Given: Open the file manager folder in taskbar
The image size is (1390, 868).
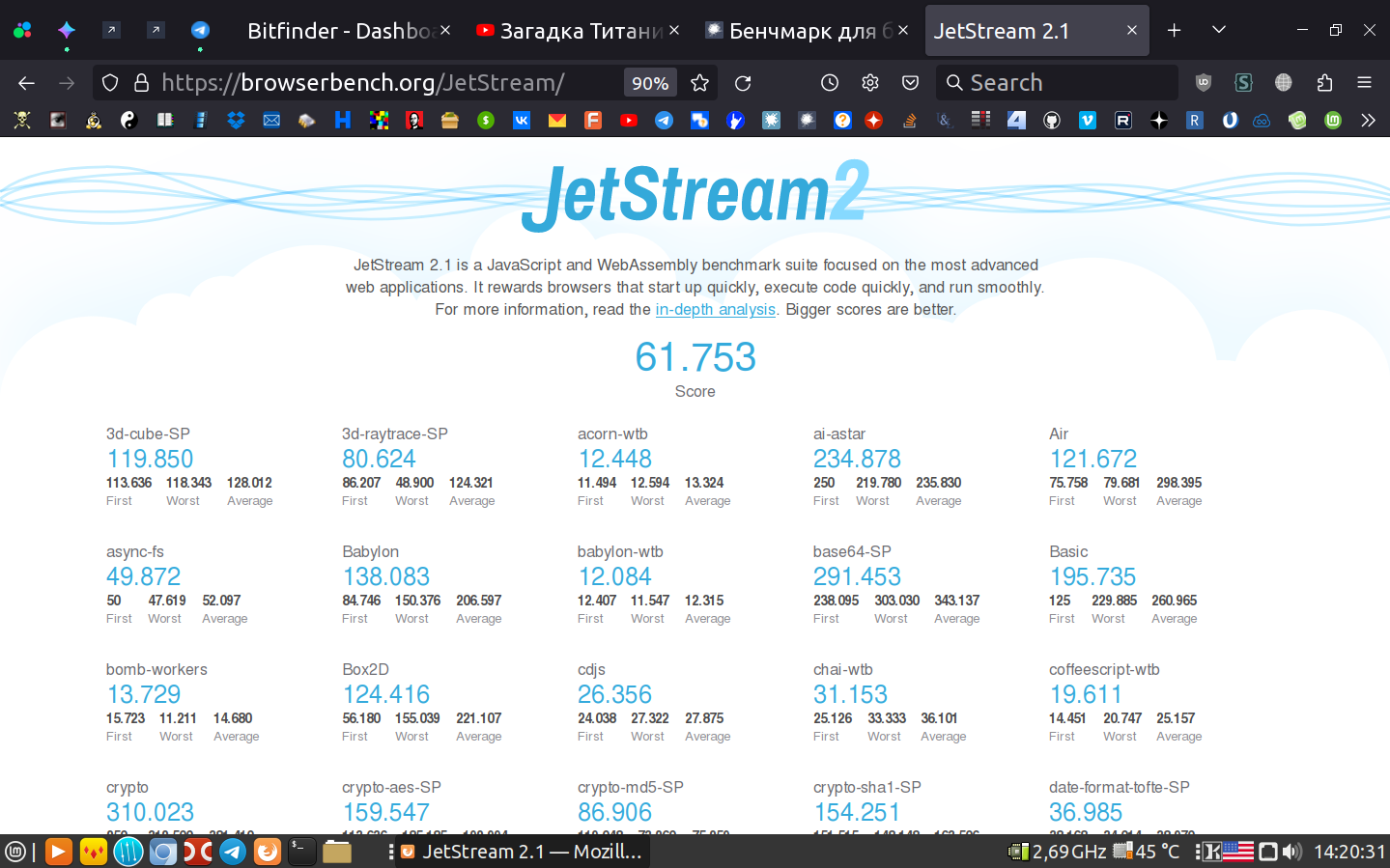Looking at the screenshot, I should (337, 851).
